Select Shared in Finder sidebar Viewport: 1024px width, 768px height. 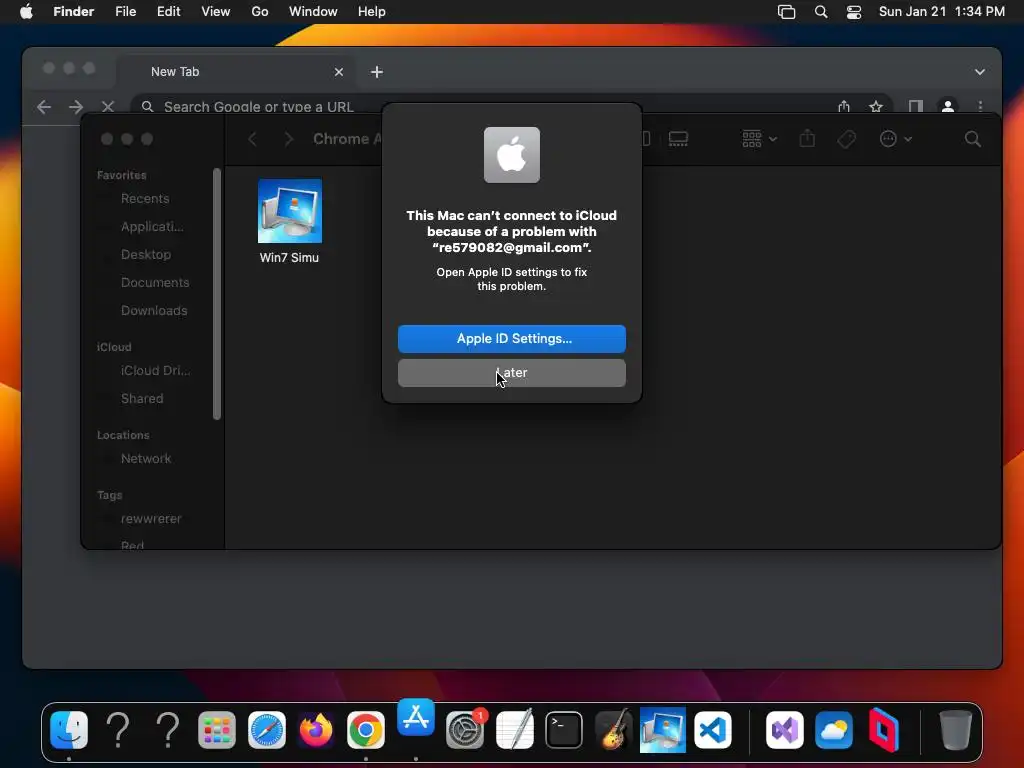click(142, 398)
